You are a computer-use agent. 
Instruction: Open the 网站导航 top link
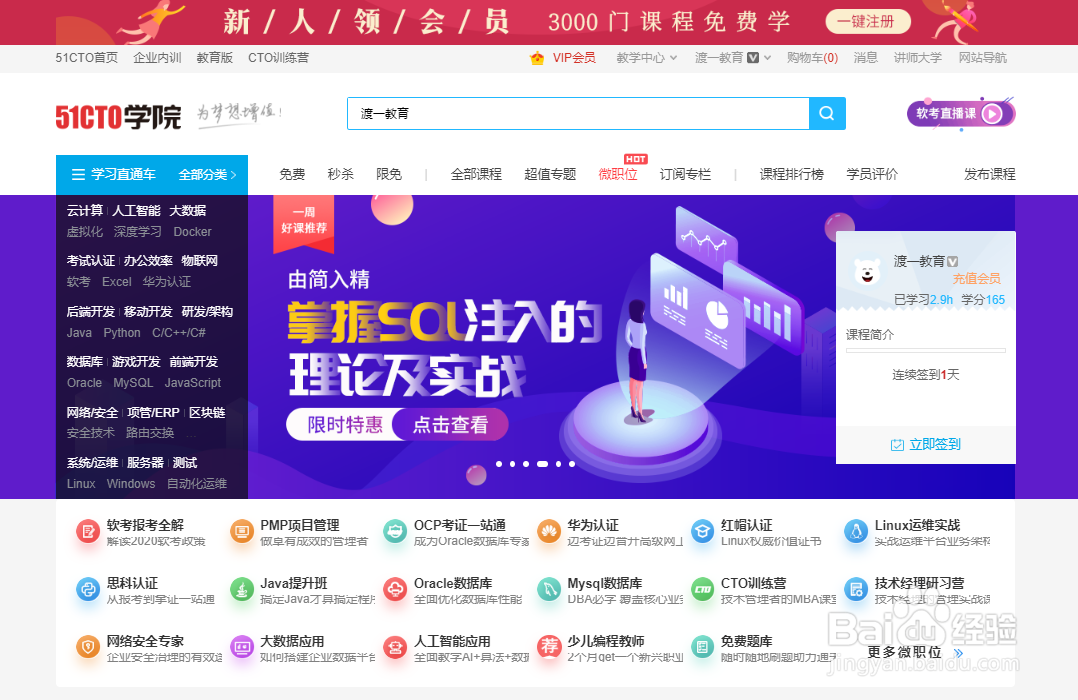982,58
